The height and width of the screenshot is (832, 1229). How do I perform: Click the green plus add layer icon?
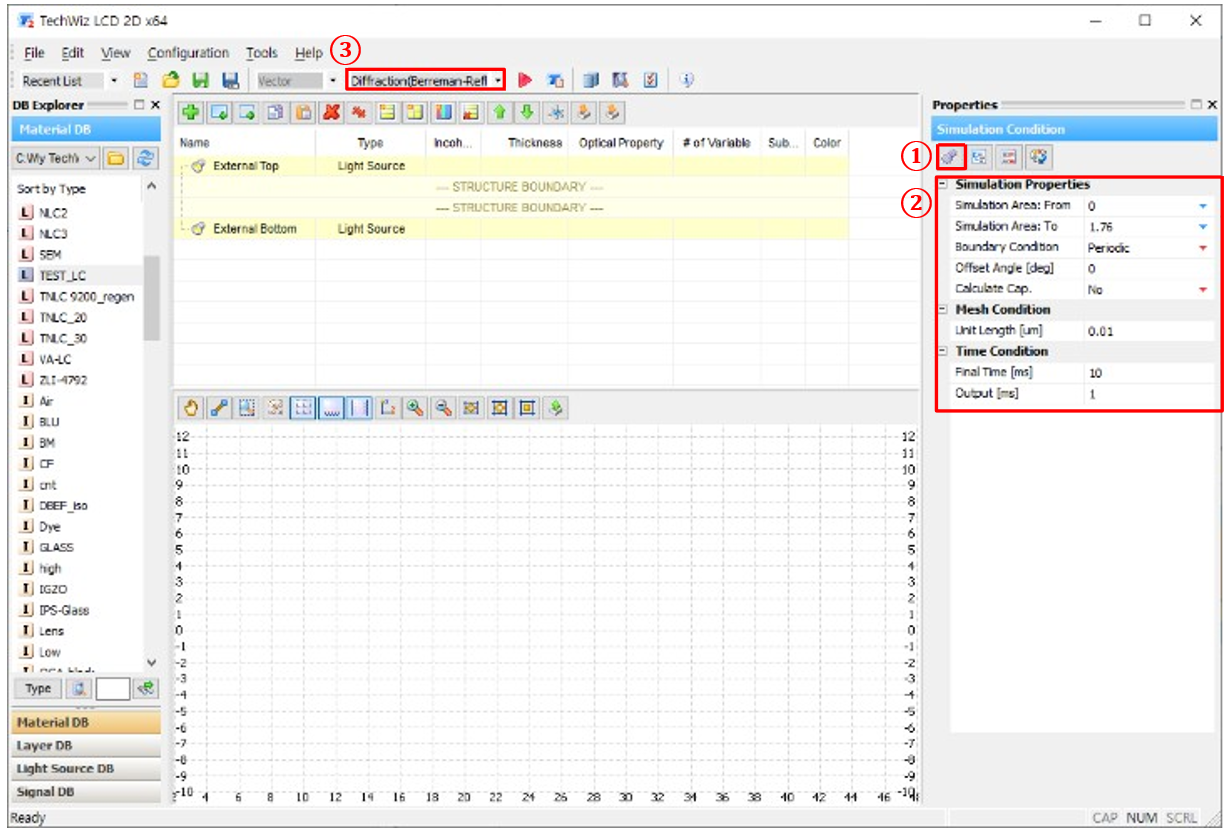(190, 114)
